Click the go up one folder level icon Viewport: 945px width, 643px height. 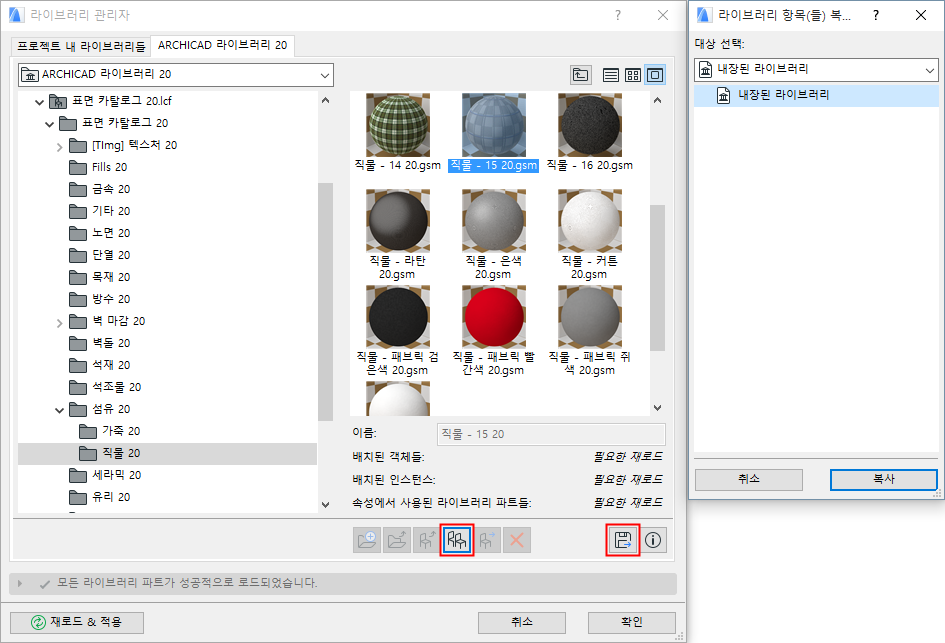[580, 75]
